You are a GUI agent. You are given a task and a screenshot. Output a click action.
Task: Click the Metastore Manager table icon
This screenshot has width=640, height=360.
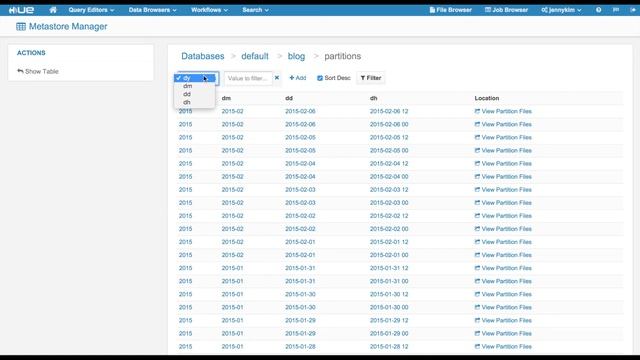coord(21,27)
